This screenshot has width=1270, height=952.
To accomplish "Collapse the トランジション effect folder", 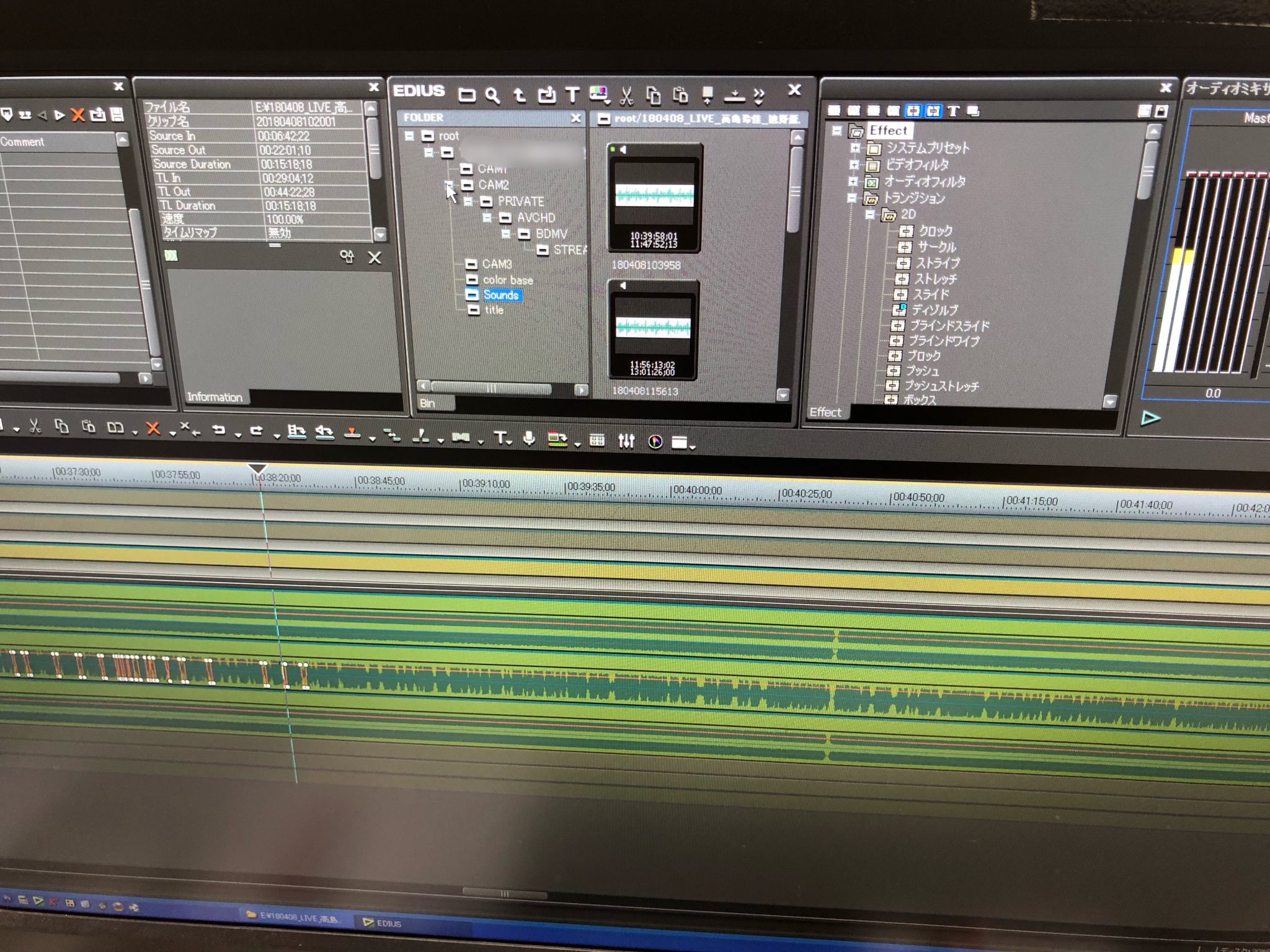I will tap(852, 198).
